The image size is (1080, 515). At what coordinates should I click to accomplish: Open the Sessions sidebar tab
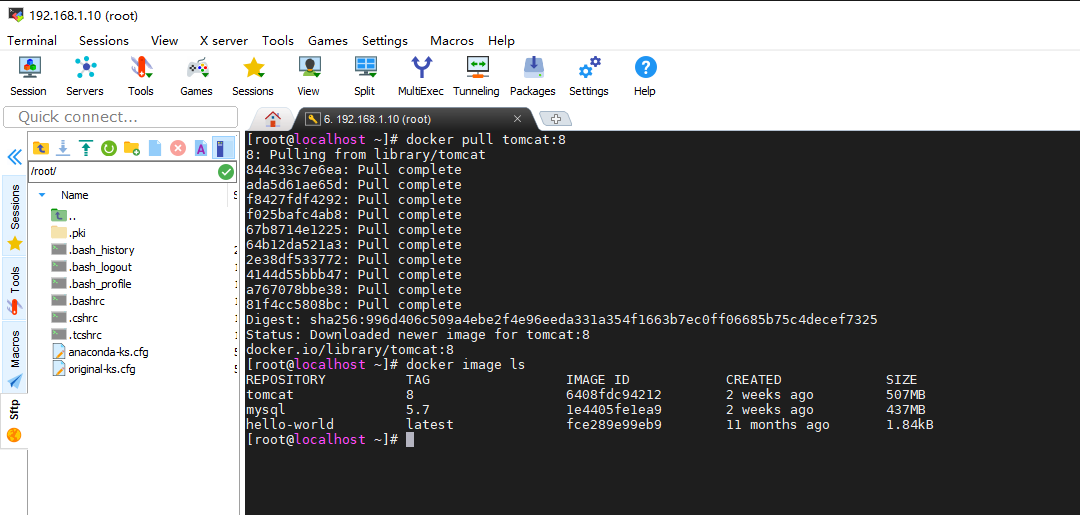coord(14,216)
